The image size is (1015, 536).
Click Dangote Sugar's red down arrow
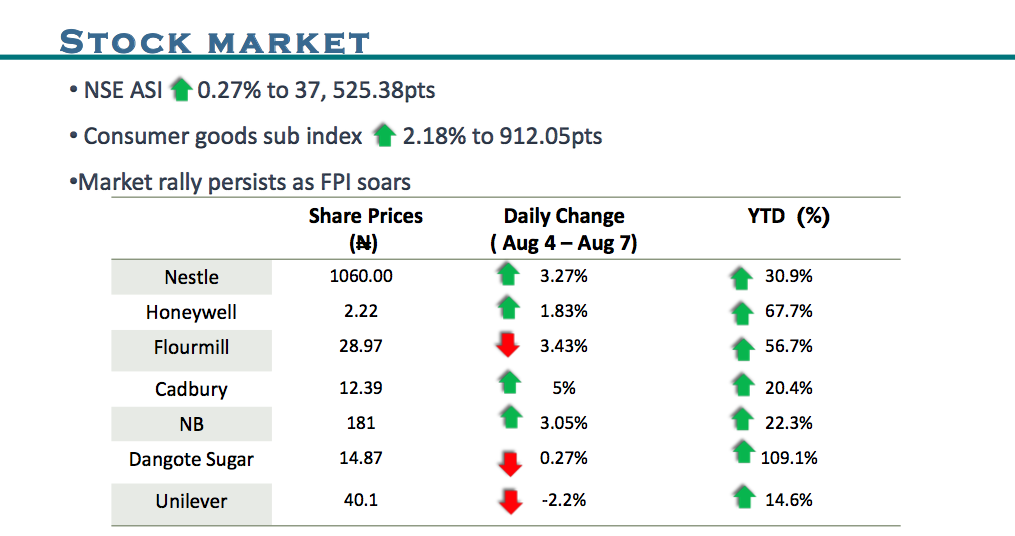click(x=509, y=461)
